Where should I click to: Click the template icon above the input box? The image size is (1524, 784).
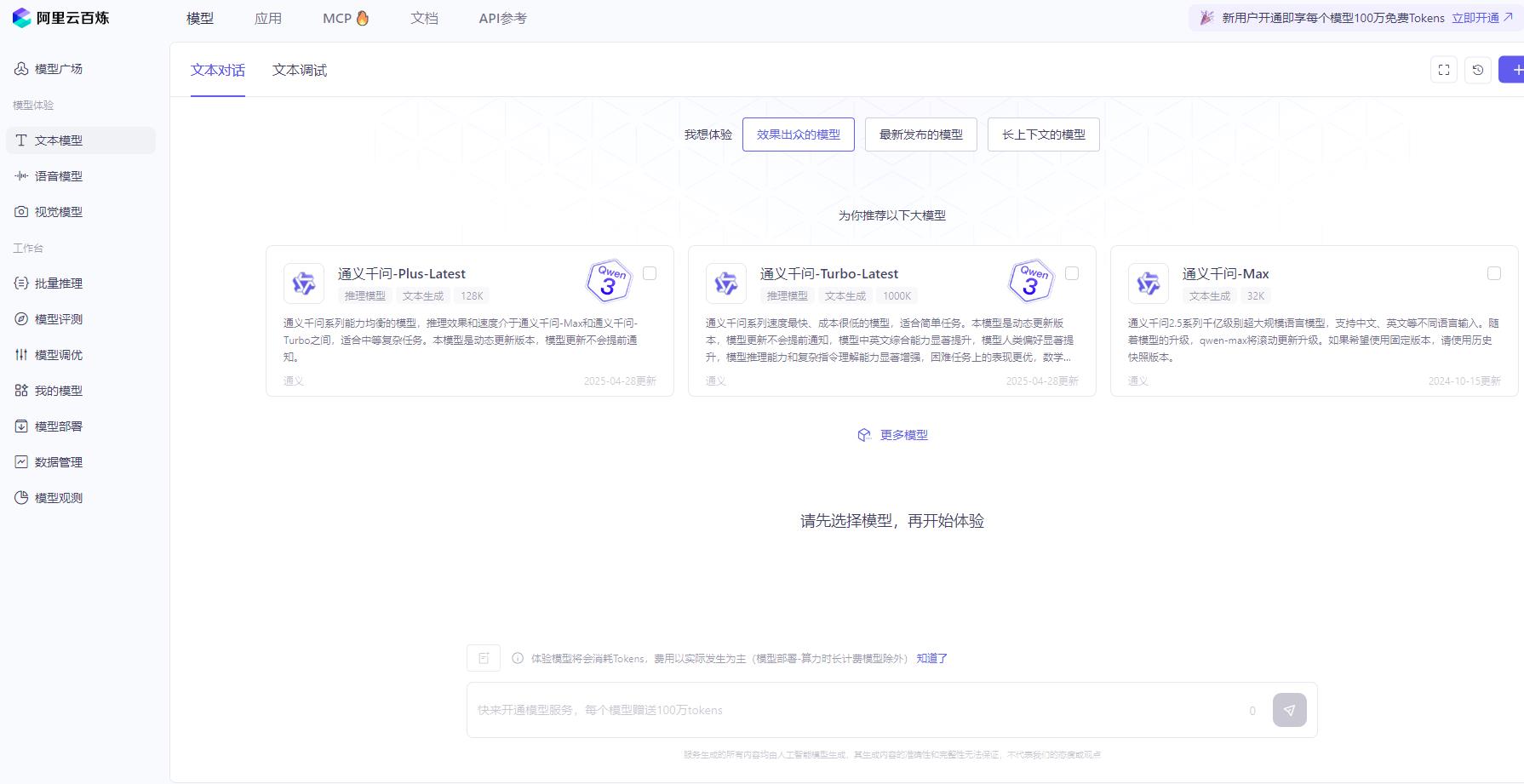point(484,658)
